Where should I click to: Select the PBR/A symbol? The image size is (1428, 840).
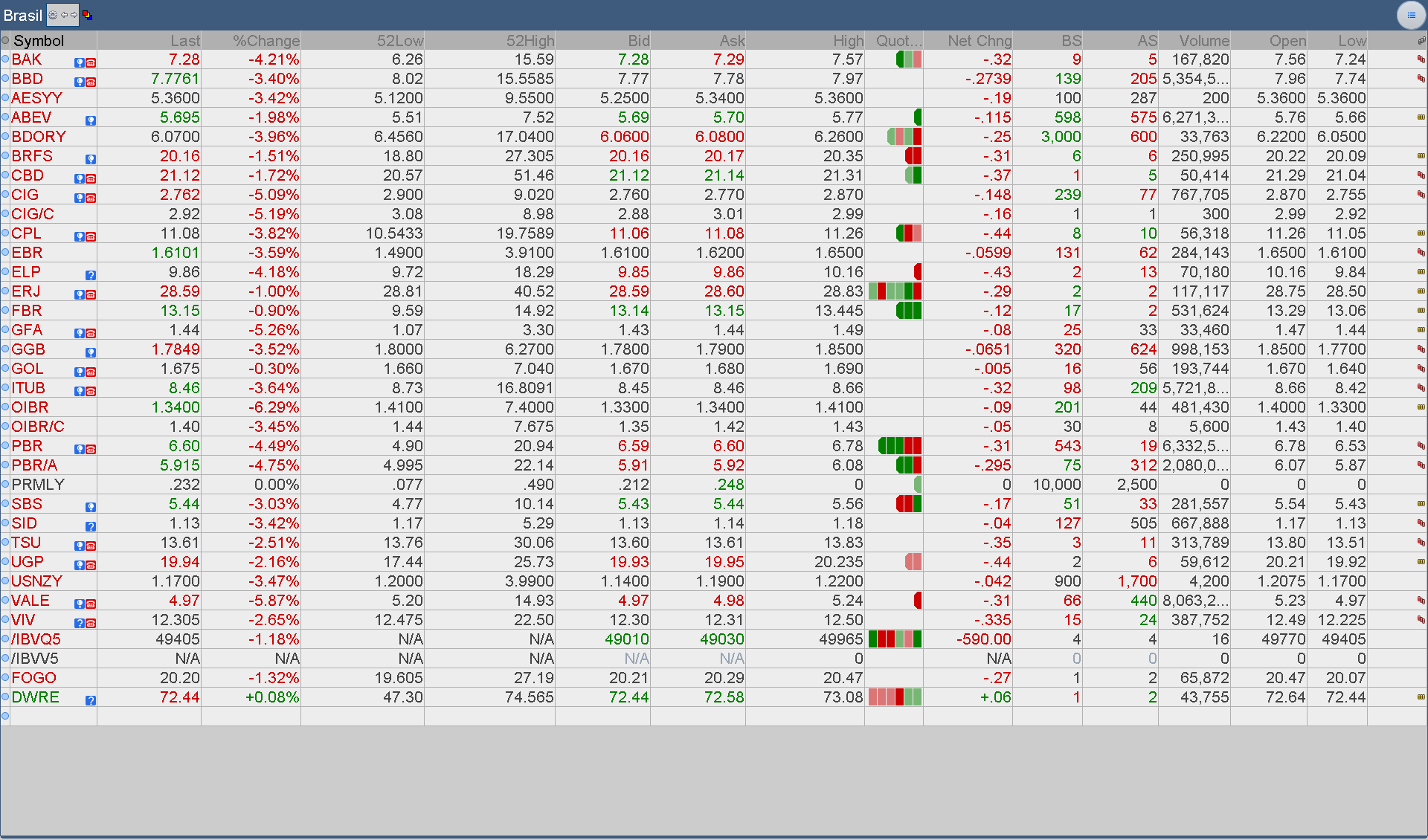tap(34, 465)
